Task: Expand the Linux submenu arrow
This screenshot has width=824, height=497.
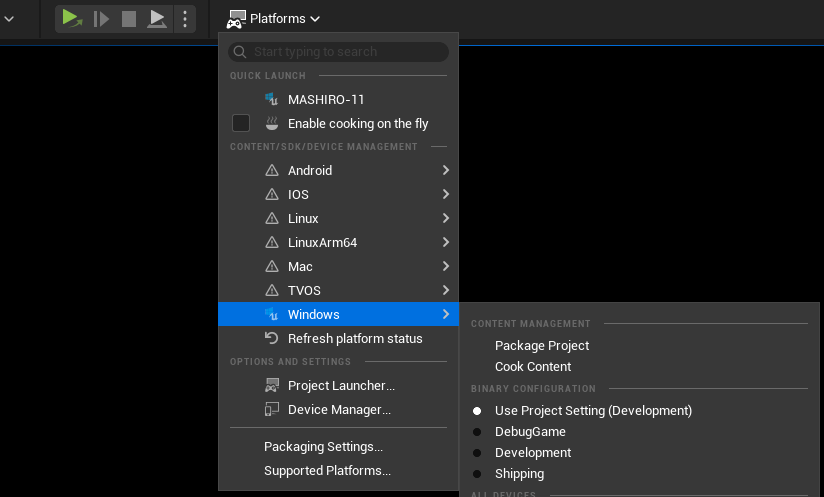Action: (446, 218)
